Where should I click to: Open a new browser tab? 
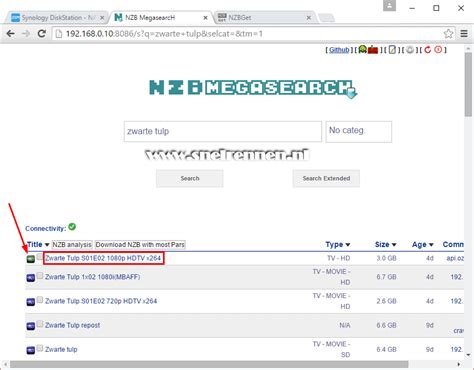click(x=326, y=18)
